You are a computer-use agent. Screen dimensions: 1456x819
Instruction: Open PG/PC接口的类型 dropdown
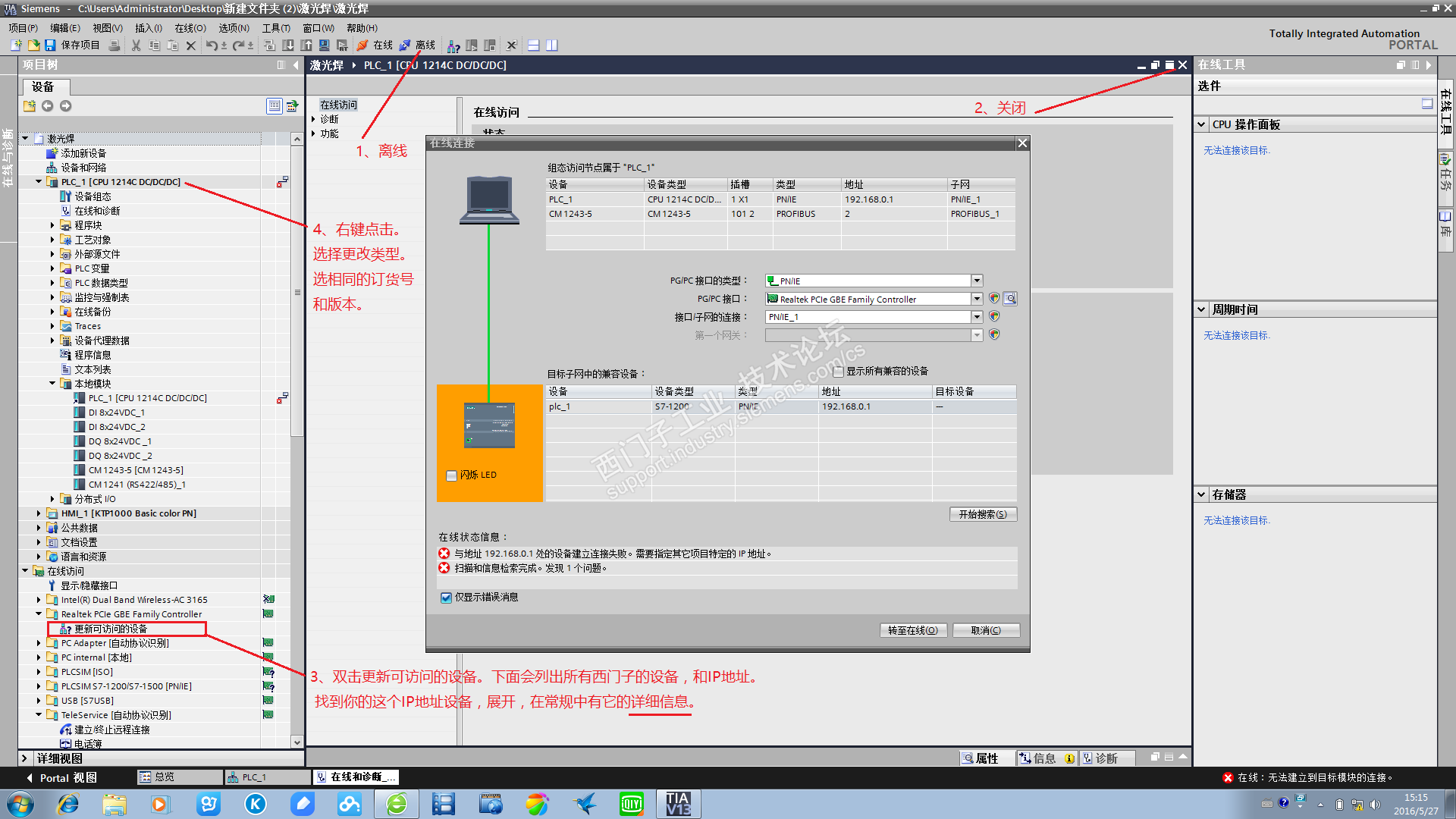point(977,281)
